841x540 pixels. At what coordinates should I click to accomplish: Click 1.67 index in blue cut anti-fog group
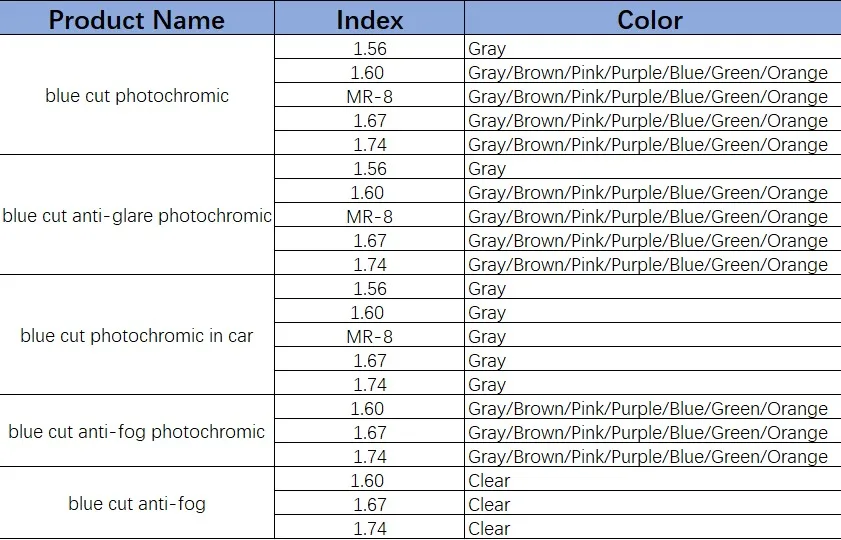[x=369, y=504]
